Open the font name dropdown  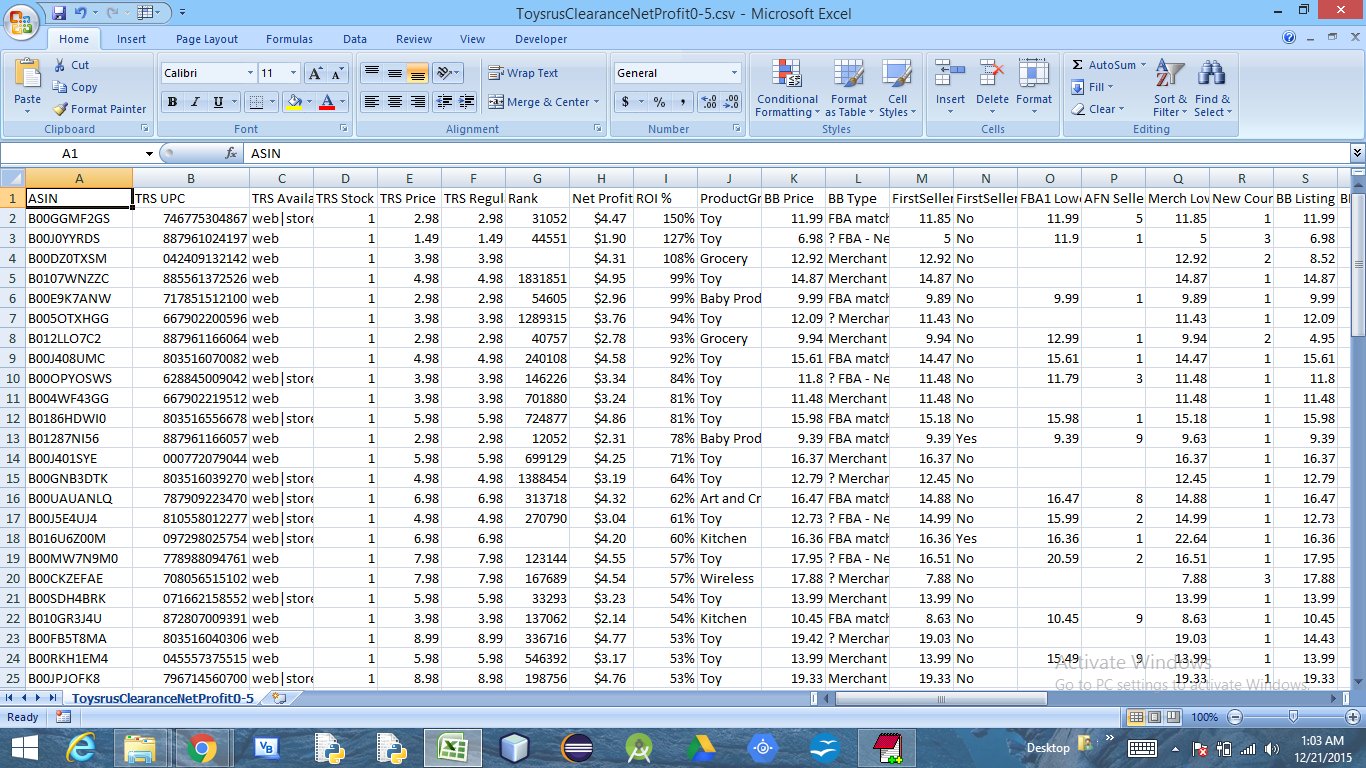click(x=250, y=73)
